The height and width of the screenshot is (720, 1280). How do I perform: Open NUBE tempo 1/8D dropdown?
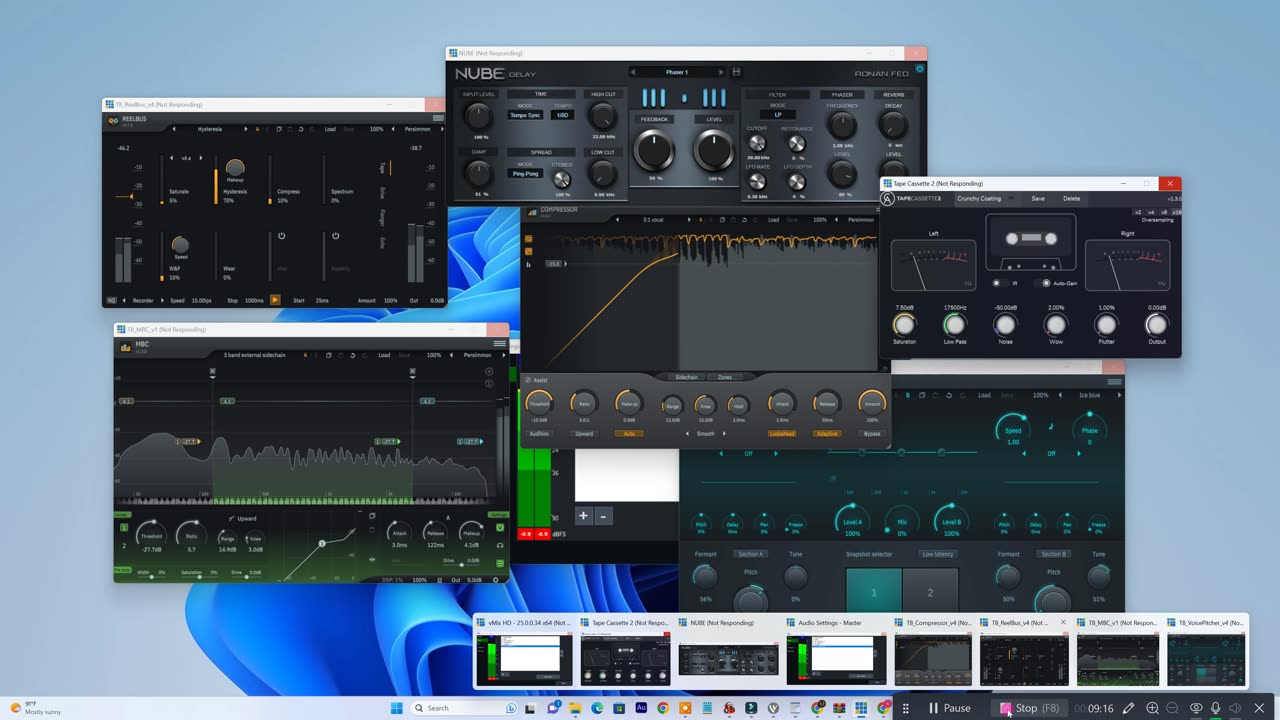[x=563, y=115]
